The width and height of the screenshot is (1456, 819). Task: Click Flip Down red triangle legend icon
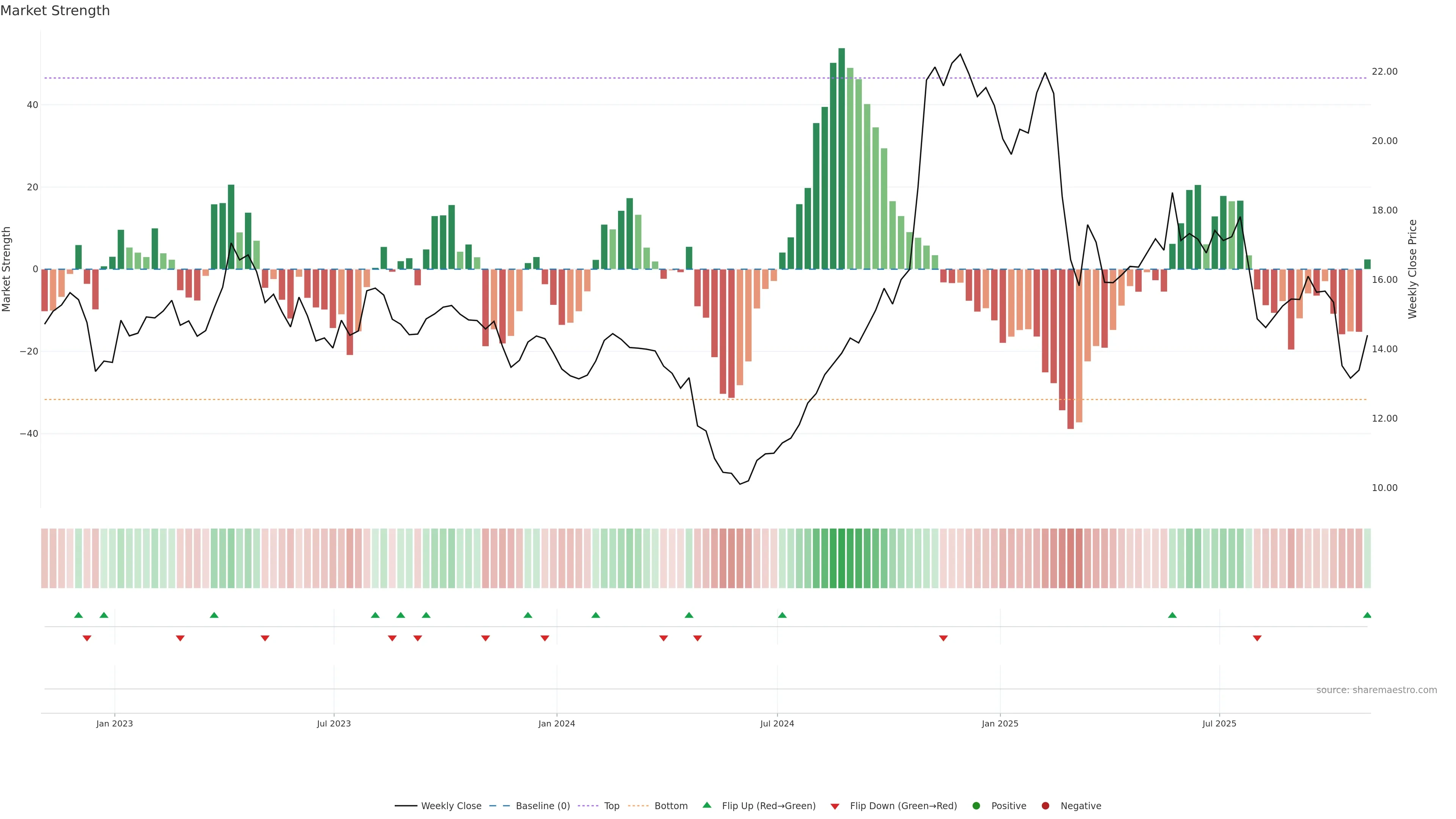(835, 806)
